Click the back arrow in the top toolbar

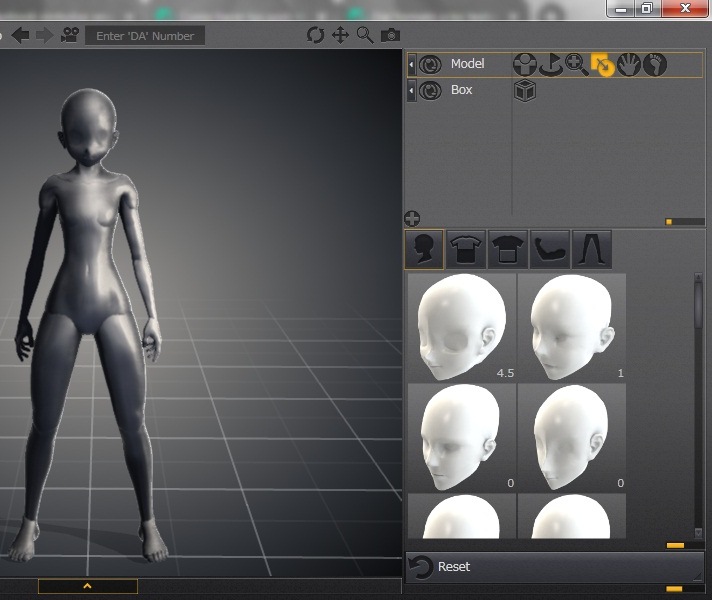[x=20, y=35]
